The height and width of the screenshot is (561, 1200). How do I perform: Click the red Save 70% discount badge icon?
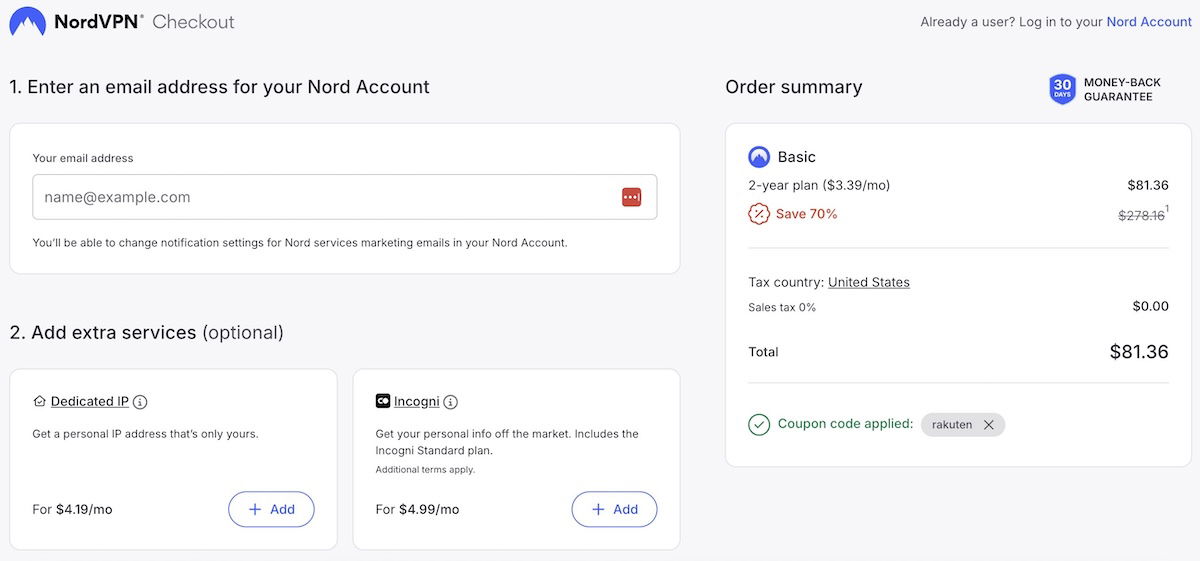759,214
